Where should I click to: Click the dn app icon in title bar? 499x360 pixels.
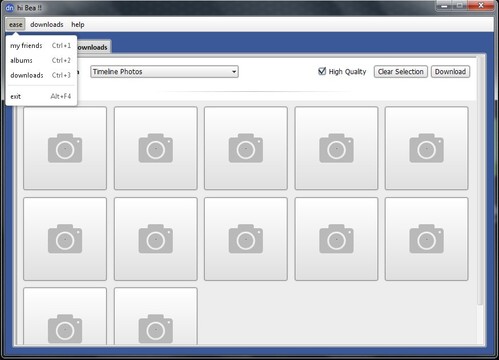pyautogui.click(x=9, y=8)
